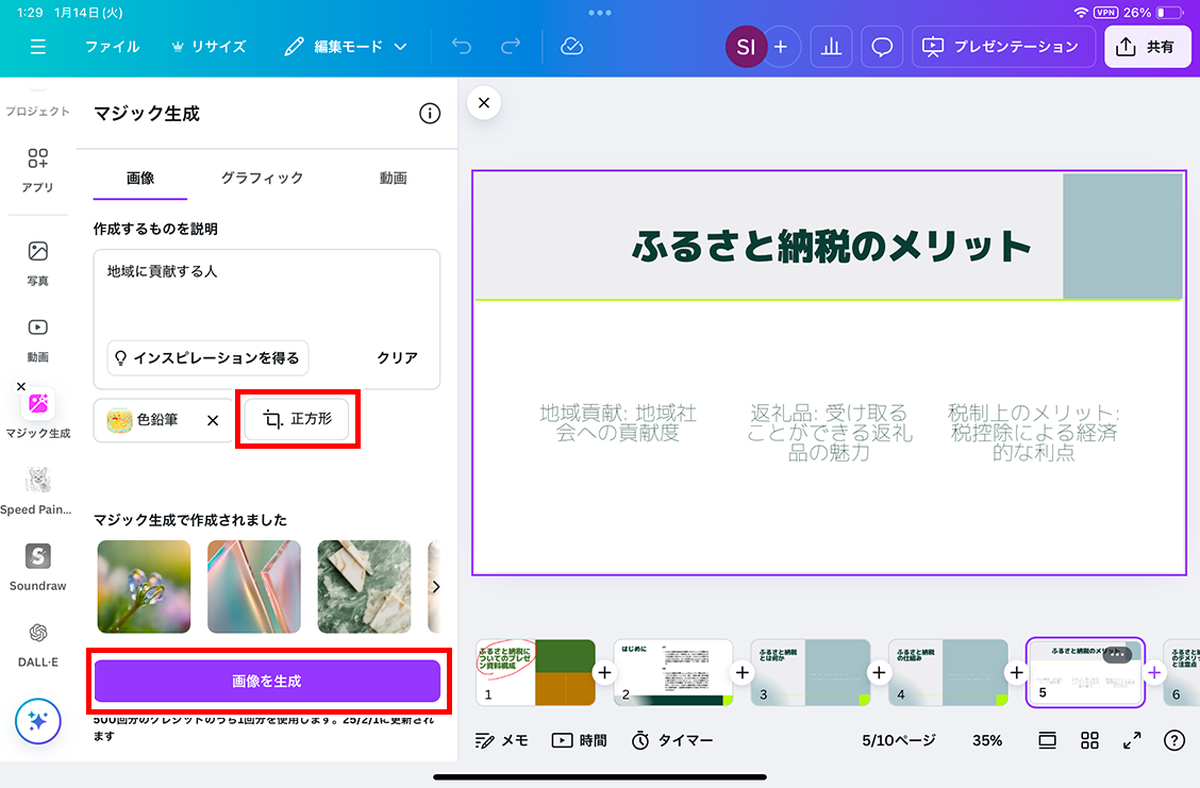Click the 画像を生成 button

pos(267,681)
